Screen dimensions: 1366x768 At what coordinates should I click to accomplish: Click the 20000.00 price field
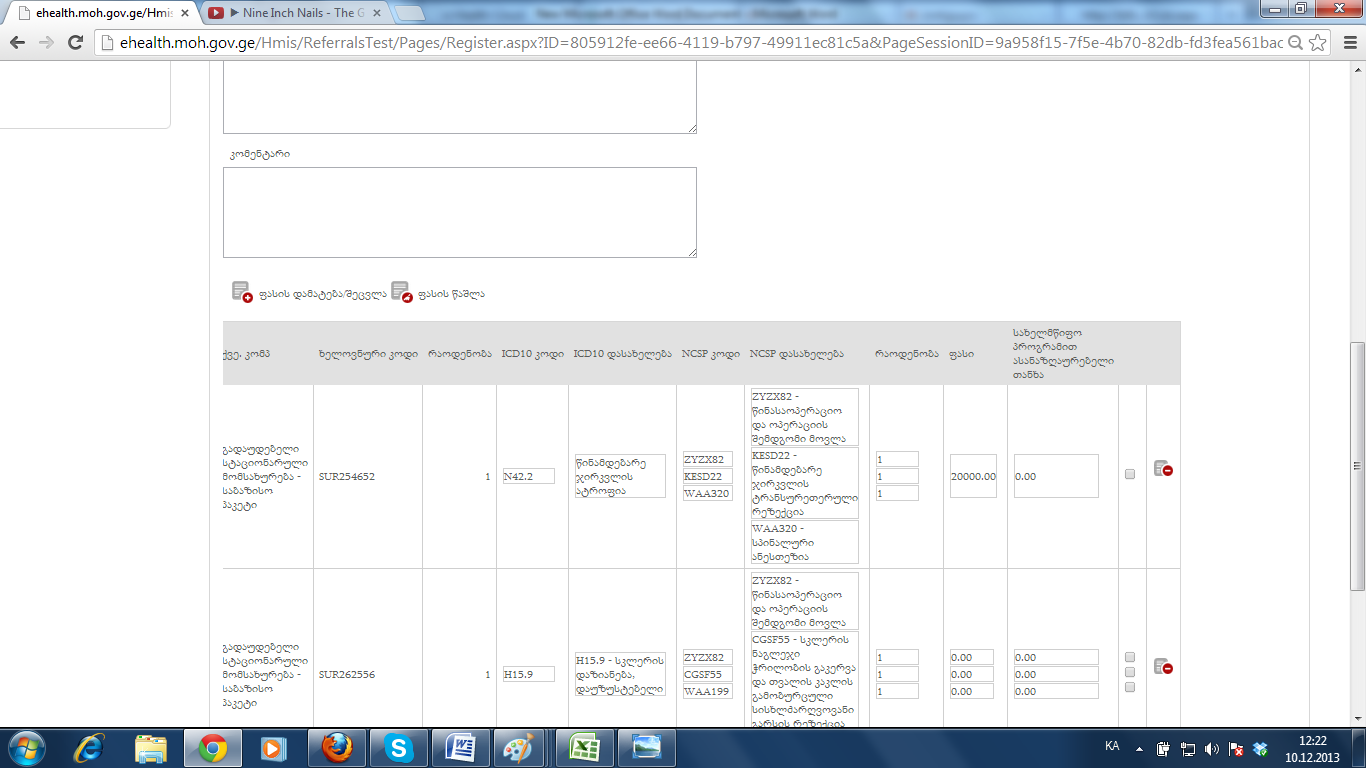coord(973,476)
